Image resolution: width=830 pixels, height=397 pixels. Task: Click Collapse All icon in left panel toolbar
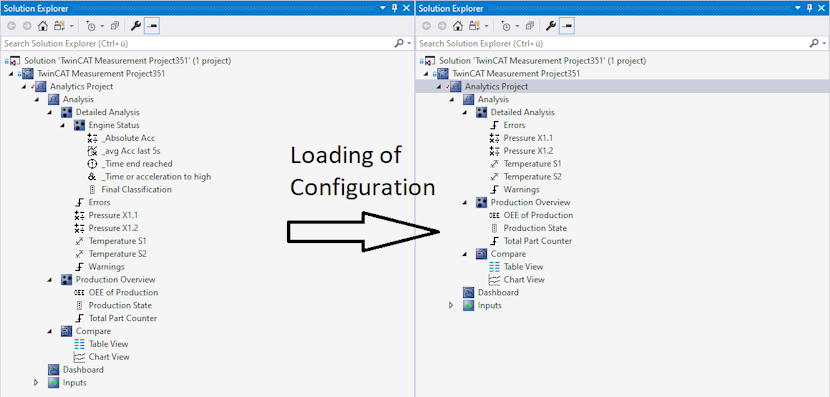(115, 25)
